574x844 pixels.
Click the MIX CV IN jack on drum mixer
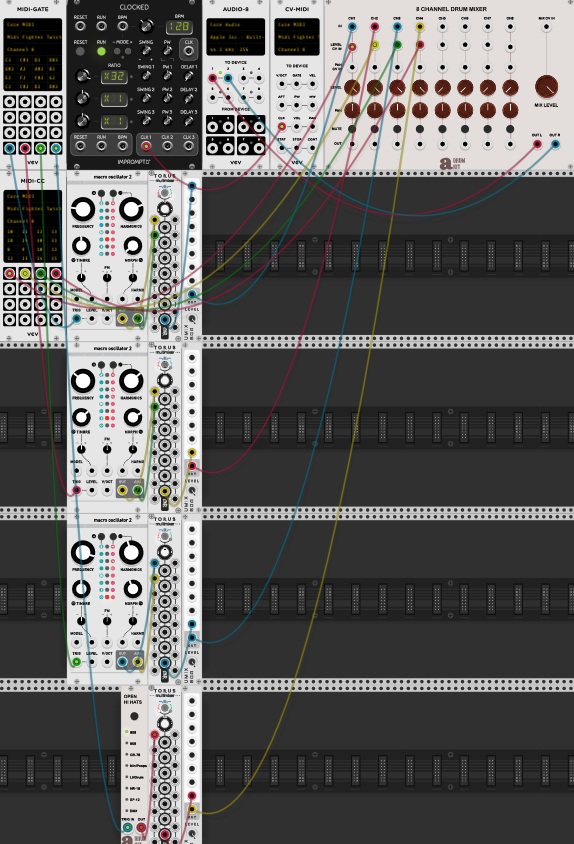pyautogui.click(x=546, y=26)
